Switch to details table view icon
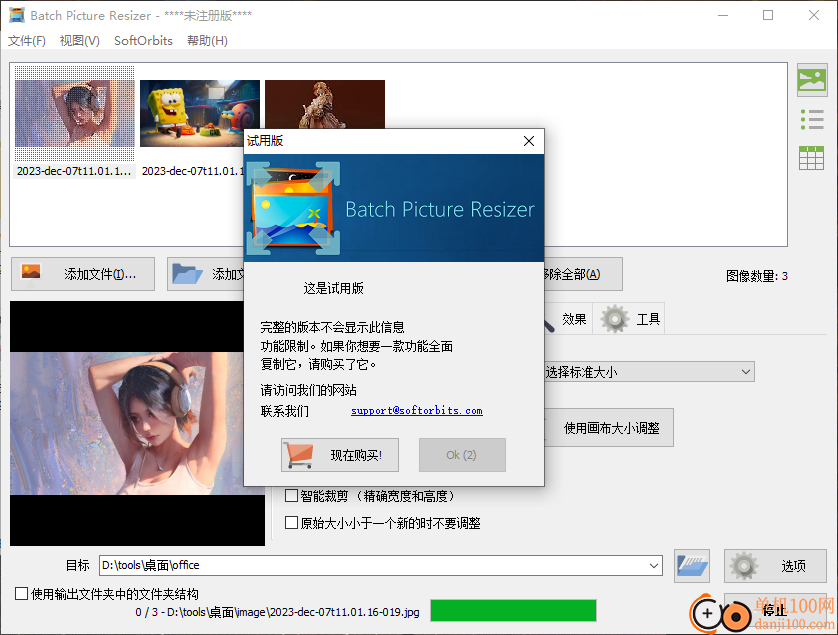Screen dimensions: 838x635 811,158
